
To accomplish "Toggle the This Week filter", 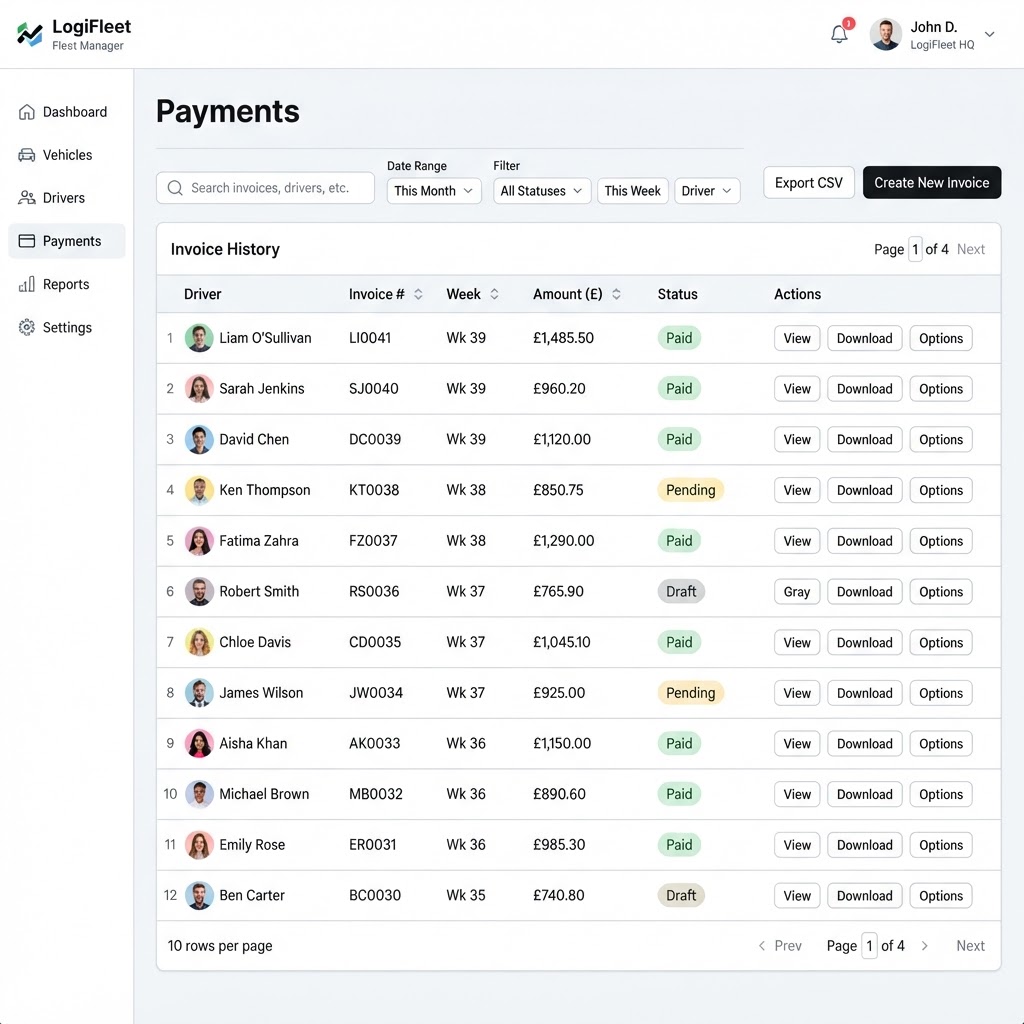I will [632, 191].
